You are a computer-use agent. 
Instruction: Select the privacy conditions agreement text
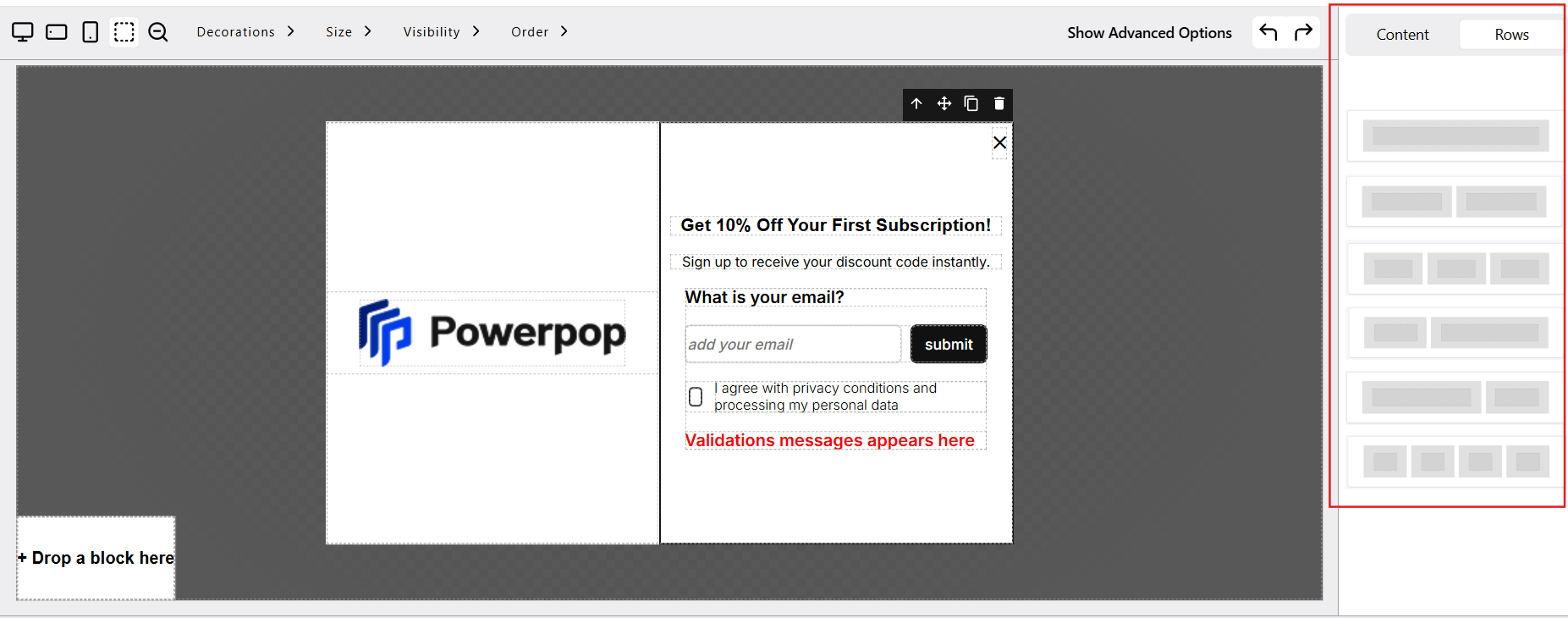point(825,396)
